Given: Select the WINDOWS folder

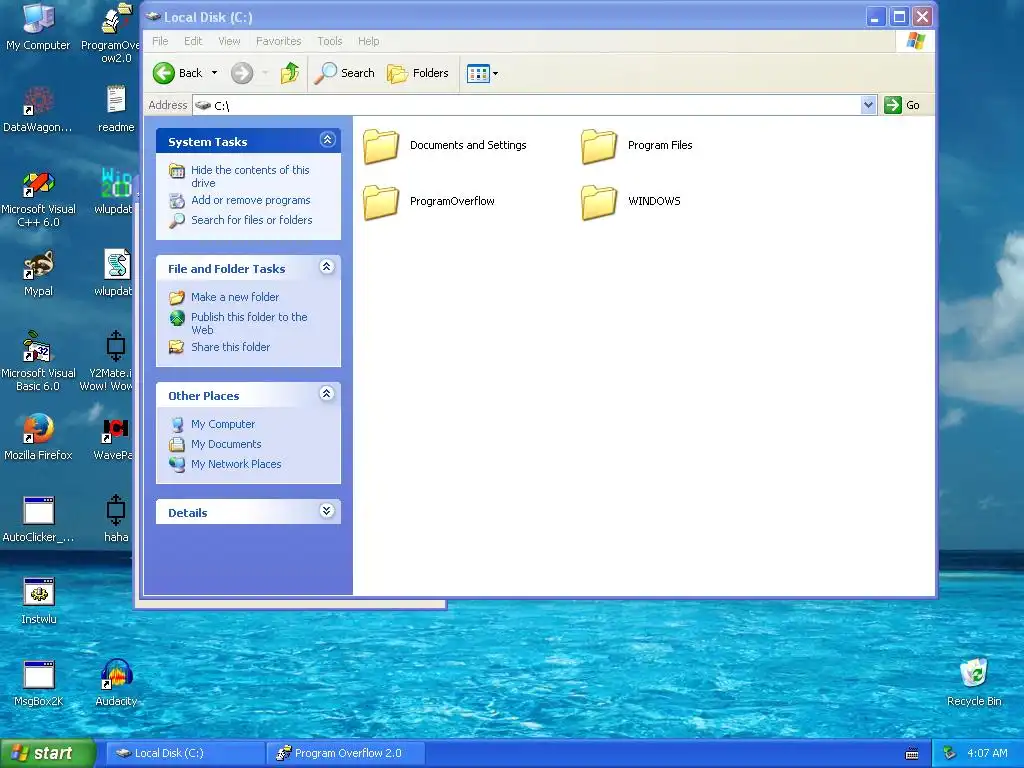Looking at the screenshot, I should (x=631, y=202).
